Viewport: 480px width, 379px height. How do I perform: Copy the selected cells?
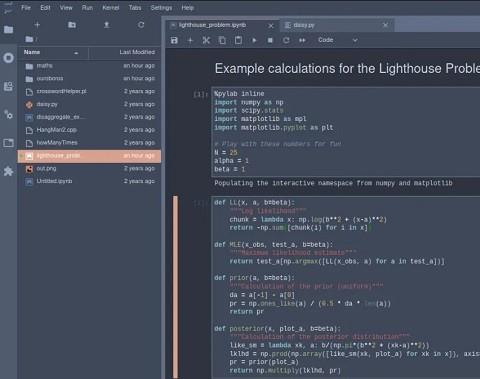tap(222, 40)
